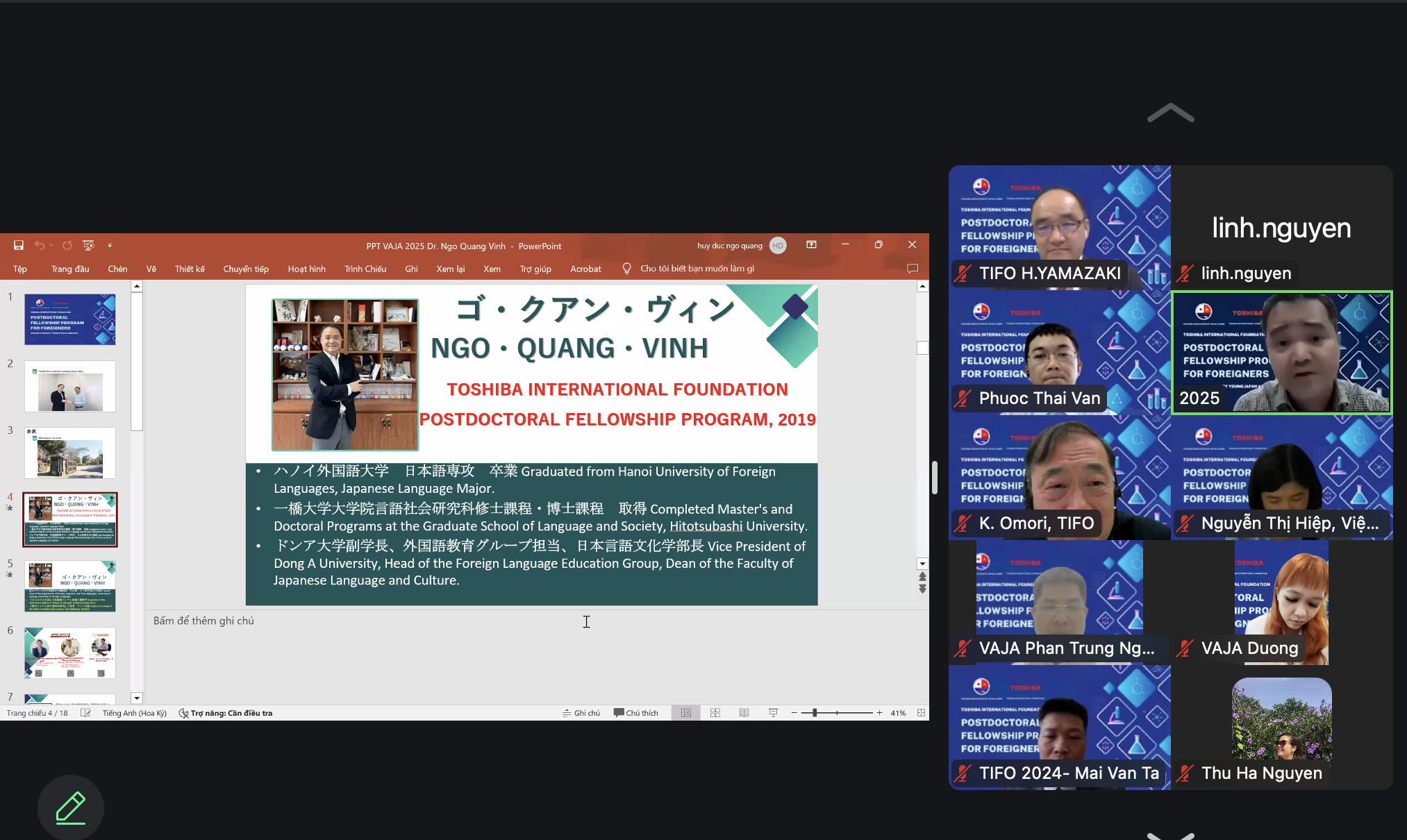1407x840 pixels.
Task: Open the Ghi tab
Action: point(412,269)
